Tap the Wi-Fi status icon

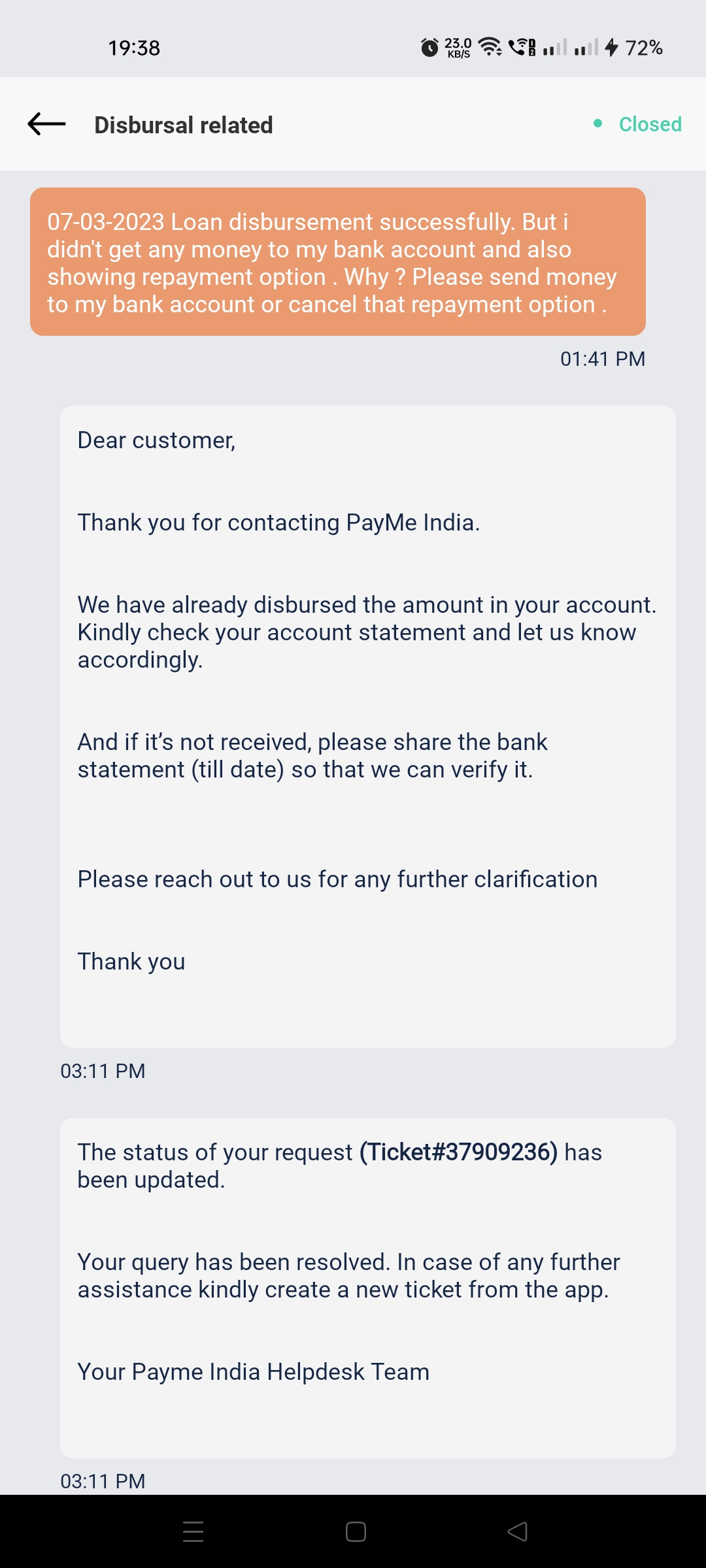pyautogui.click(x=490, y=47)
